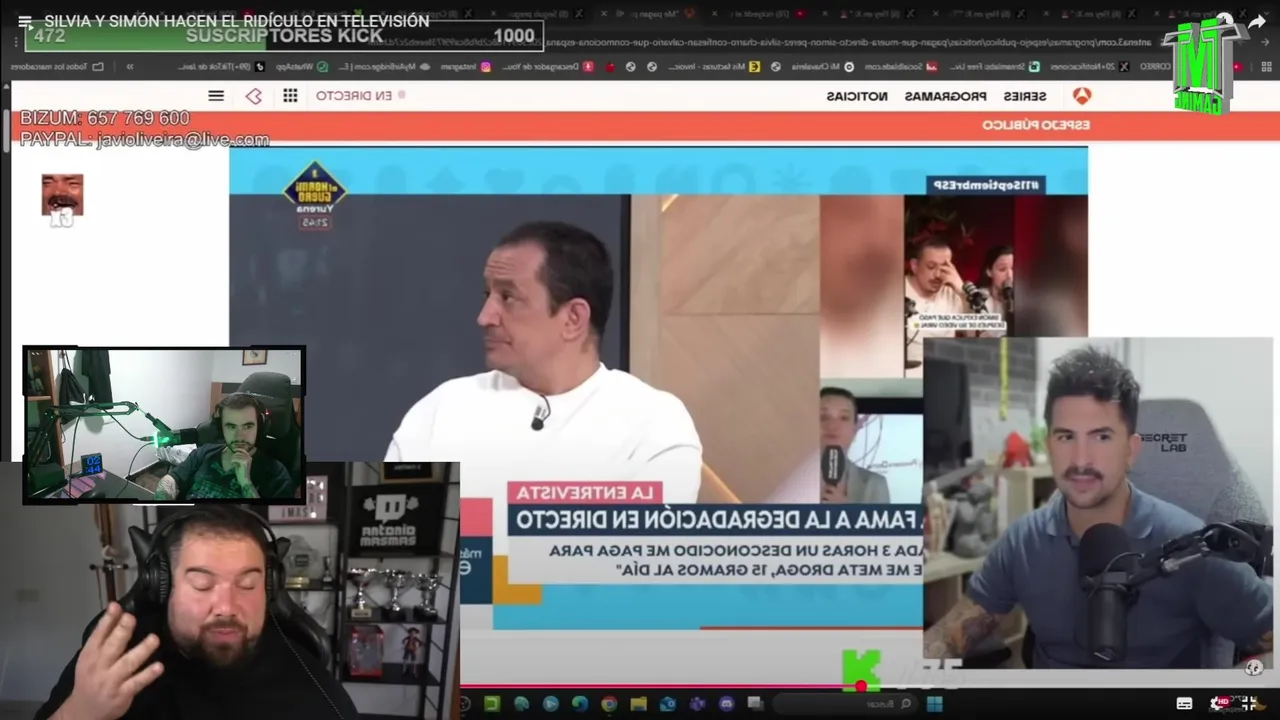Expand the bookmarks overflow chevron
This screenshot has width=1280, height=720.
130,66
